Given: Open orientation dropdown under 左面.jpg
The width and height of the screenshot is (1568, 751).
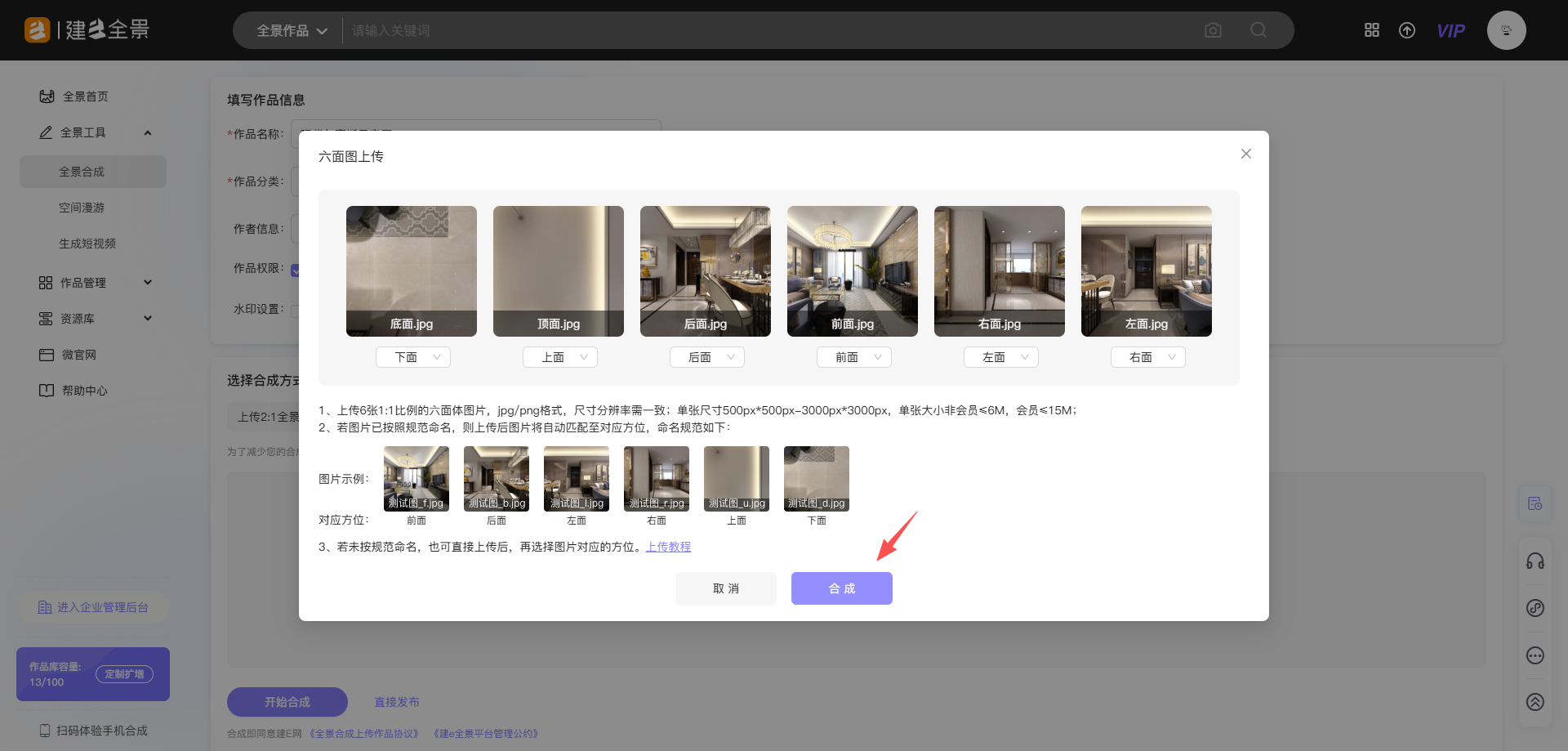Looking at the screenshot, I should [1148, 357].
